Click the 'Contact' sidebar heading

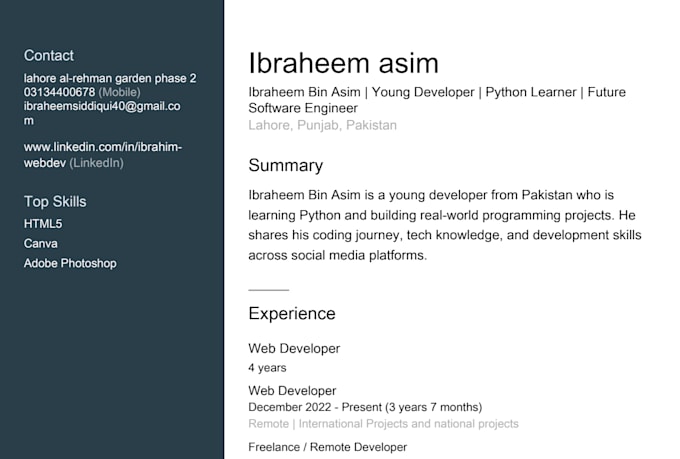(49, 56)
